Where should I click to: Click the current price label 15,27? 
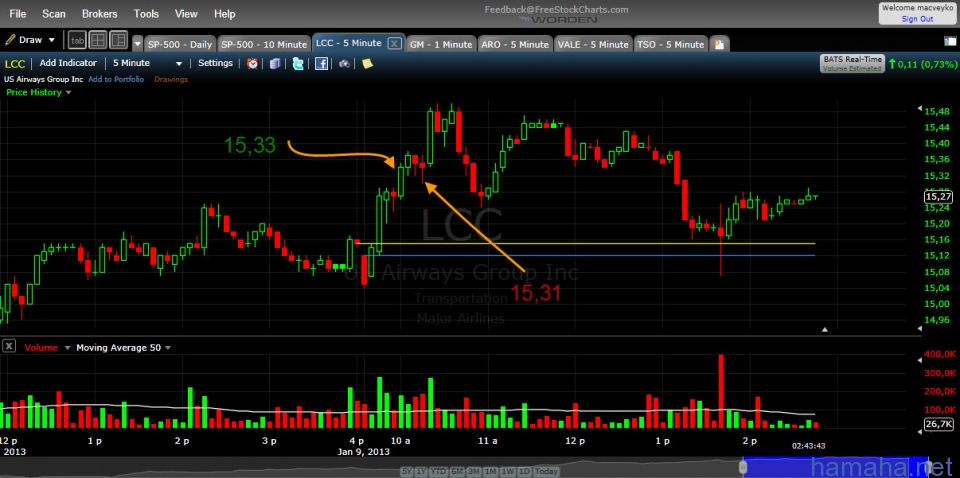click(x=938, y=196)
